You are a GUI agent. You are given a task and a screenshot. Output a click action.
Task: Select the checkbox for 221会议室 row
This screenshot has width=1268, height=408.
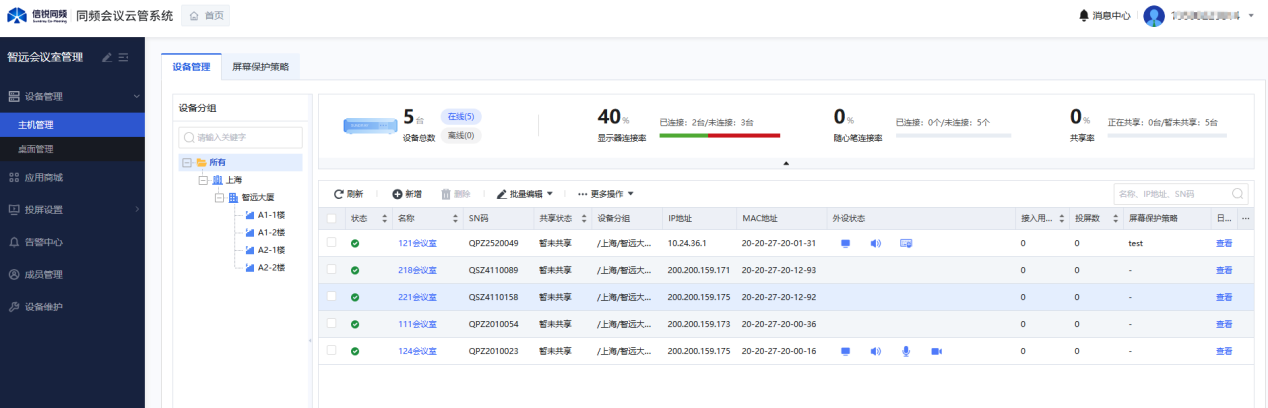[332, 297]
